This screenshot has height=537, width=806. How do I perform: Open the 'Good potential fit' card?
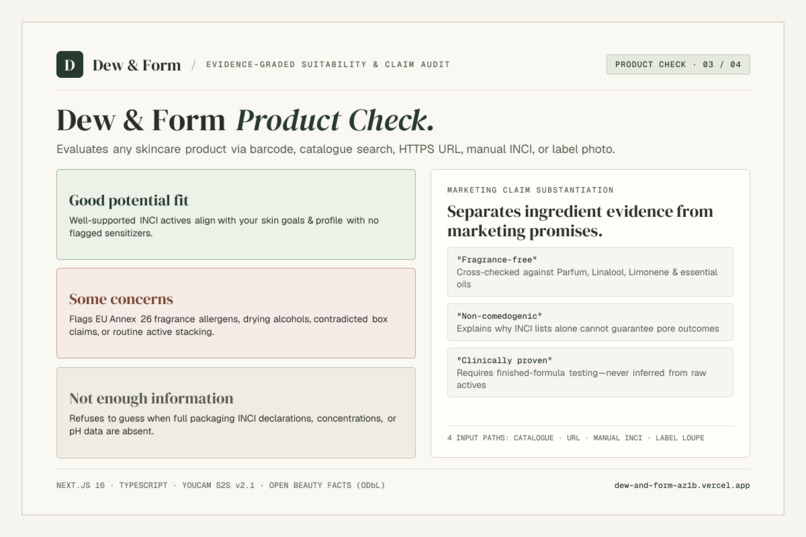(x=236, y=214)
